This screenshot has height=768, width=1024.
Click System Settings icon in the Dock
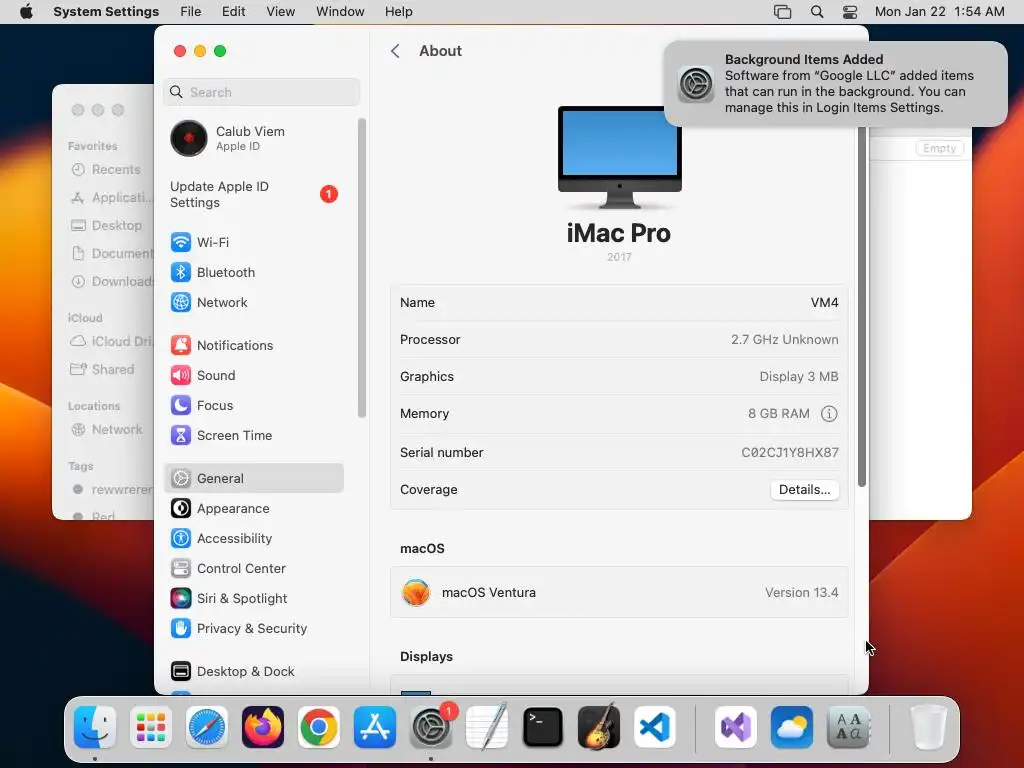tap(431, 727)
